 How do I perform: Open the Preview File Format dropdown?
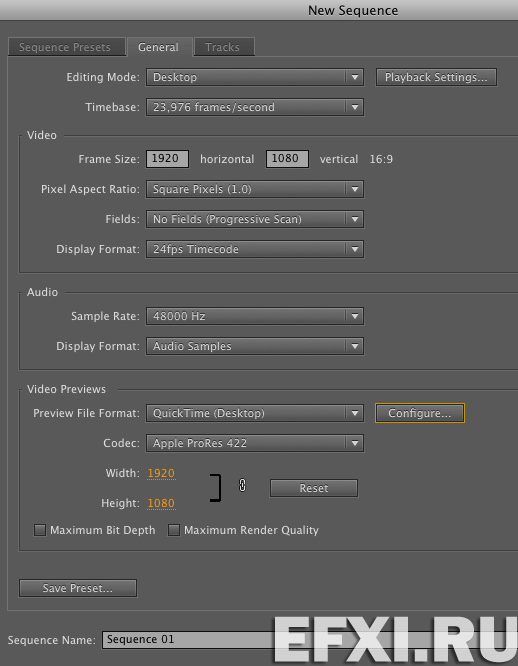[x=255, y=413]
